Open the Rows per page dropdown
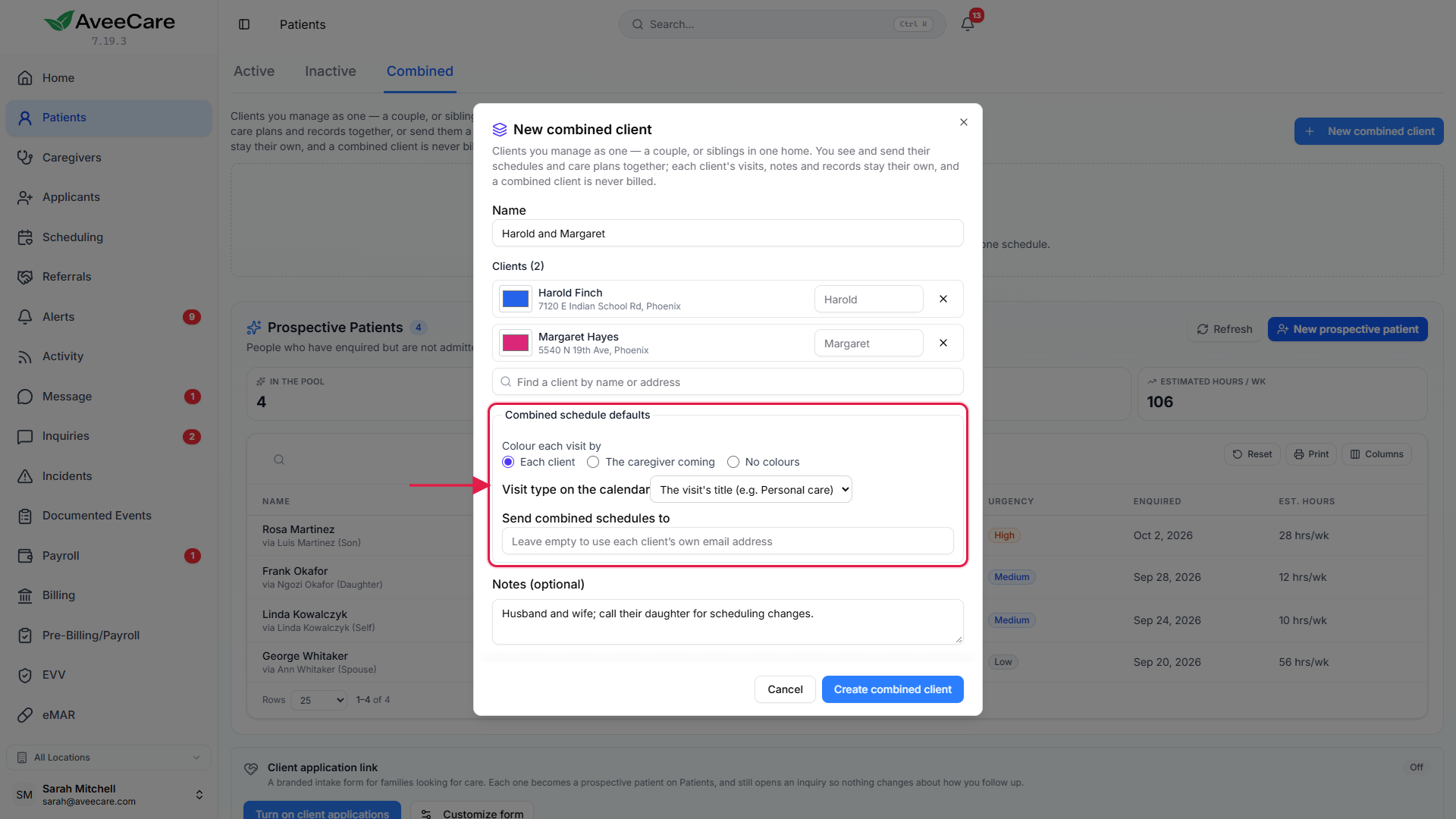The image size is (1456, 819). pos(318,700)
